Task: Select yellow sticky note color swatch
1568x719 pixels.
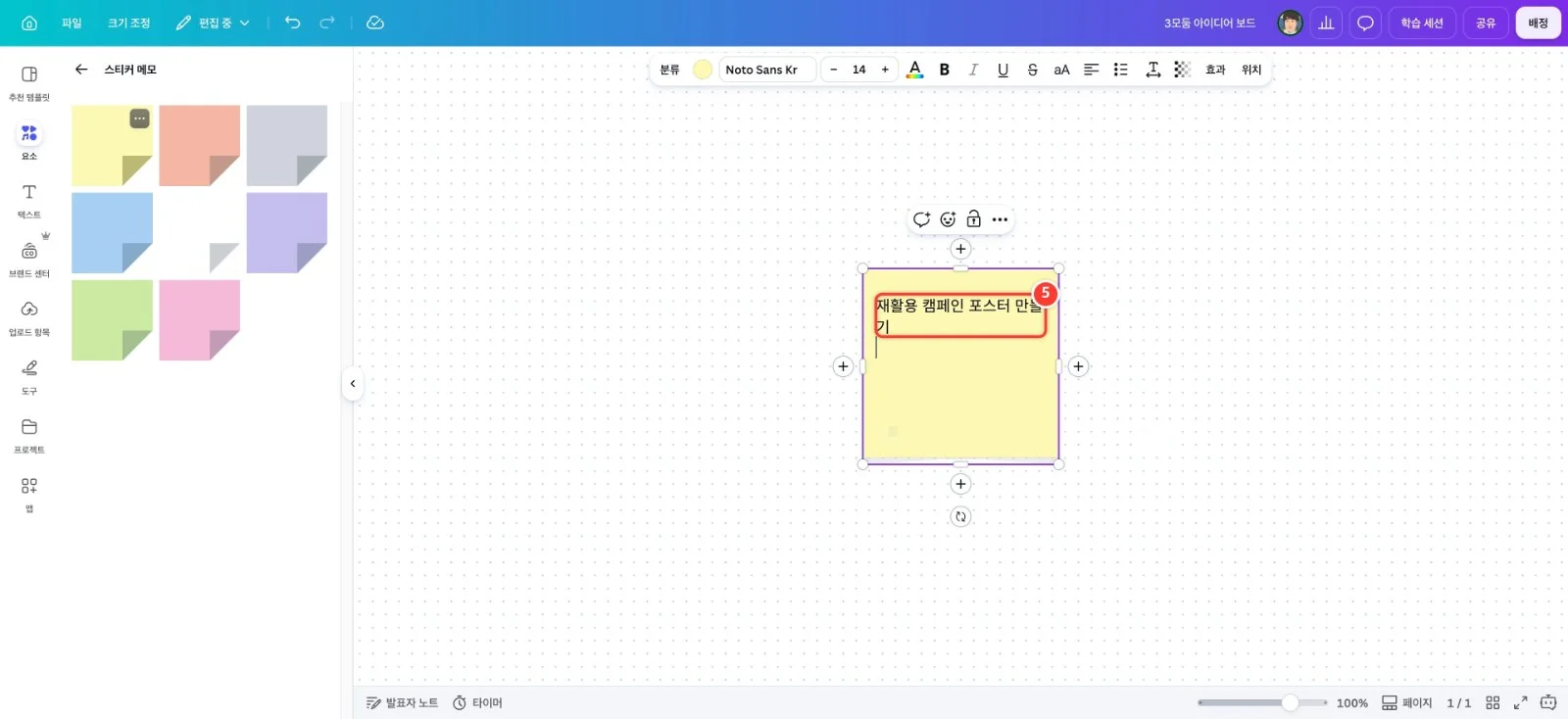Action: click(703, 70)
